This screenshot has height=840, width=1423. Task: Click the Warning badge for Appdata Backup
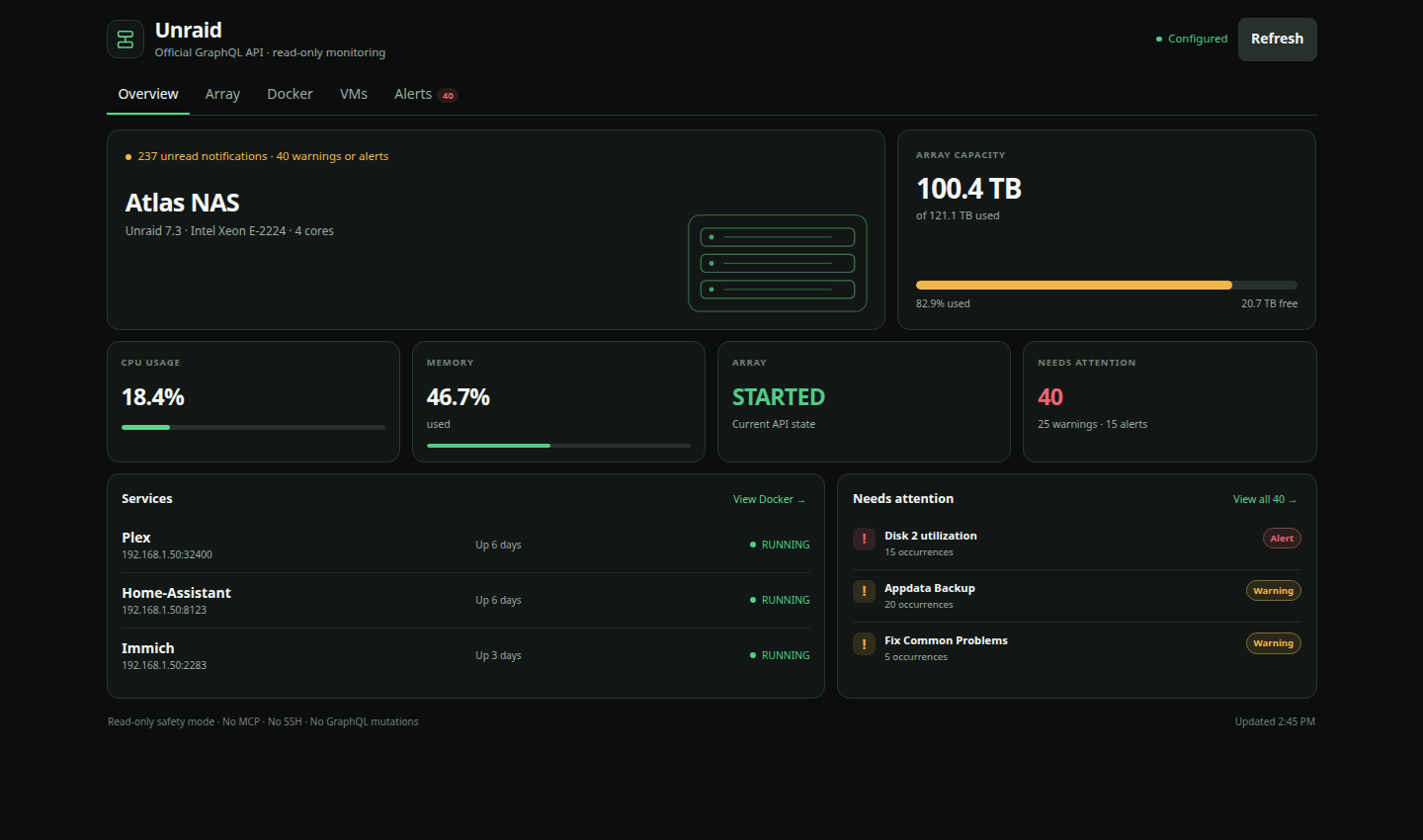1273,591
